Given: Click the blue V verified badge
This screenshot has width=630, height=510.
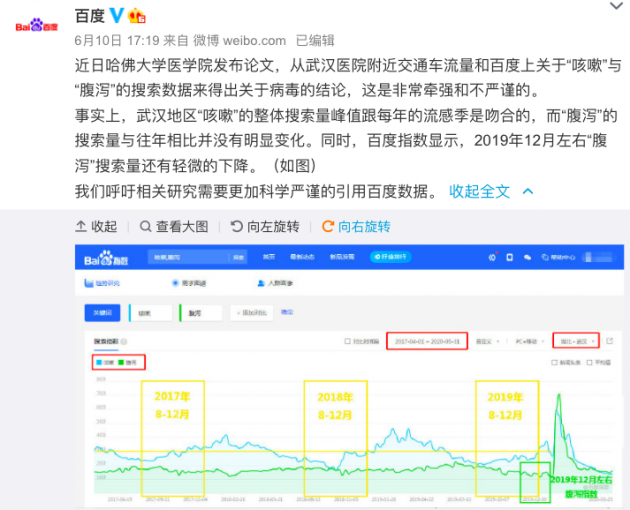Looking at the screenshot, I should click(x=117, y=16).
